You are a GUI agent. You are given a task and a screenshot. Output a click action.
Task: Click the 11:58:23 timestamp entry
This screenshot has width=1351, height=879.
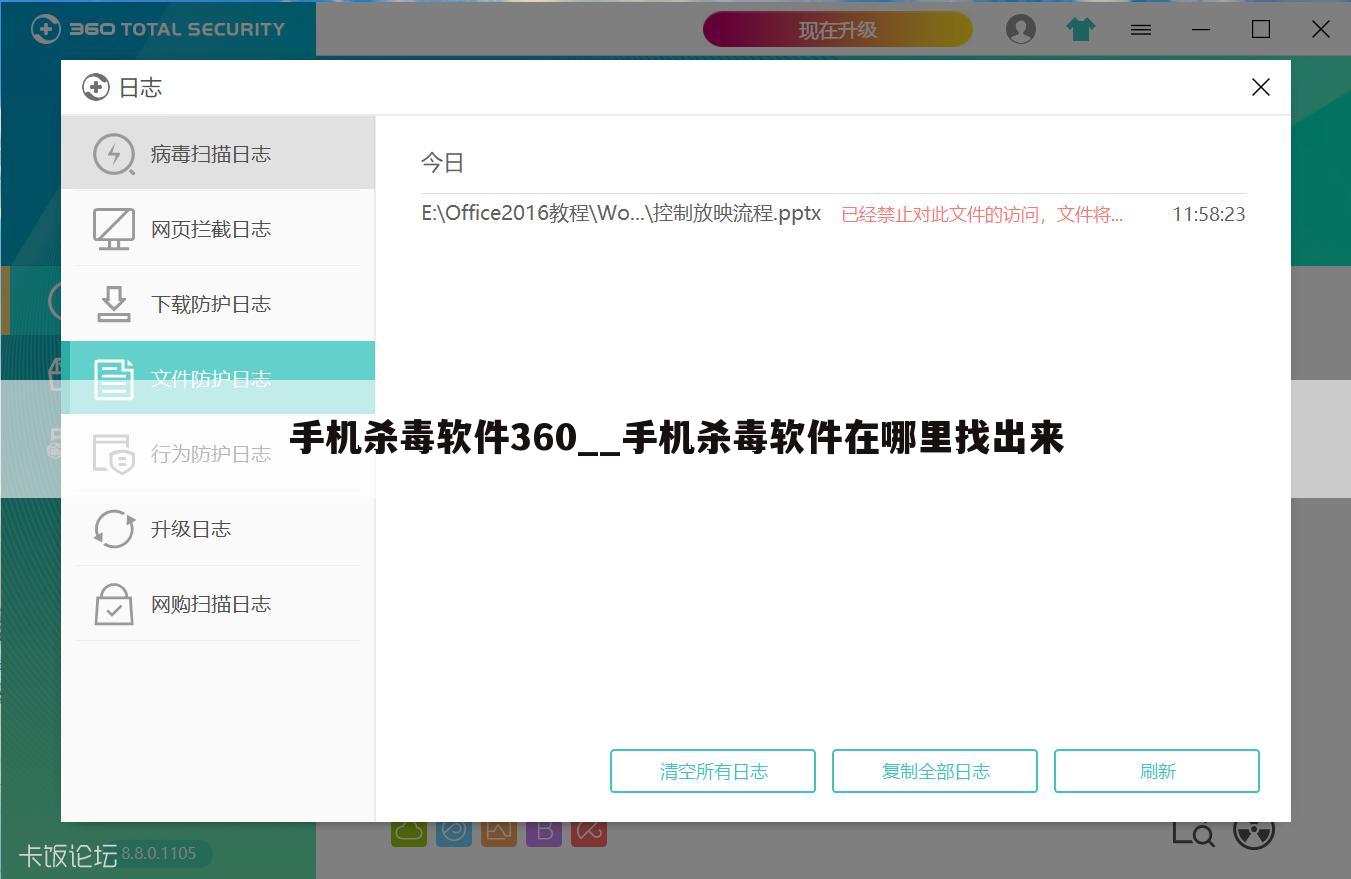click(x=1209, y=214)
